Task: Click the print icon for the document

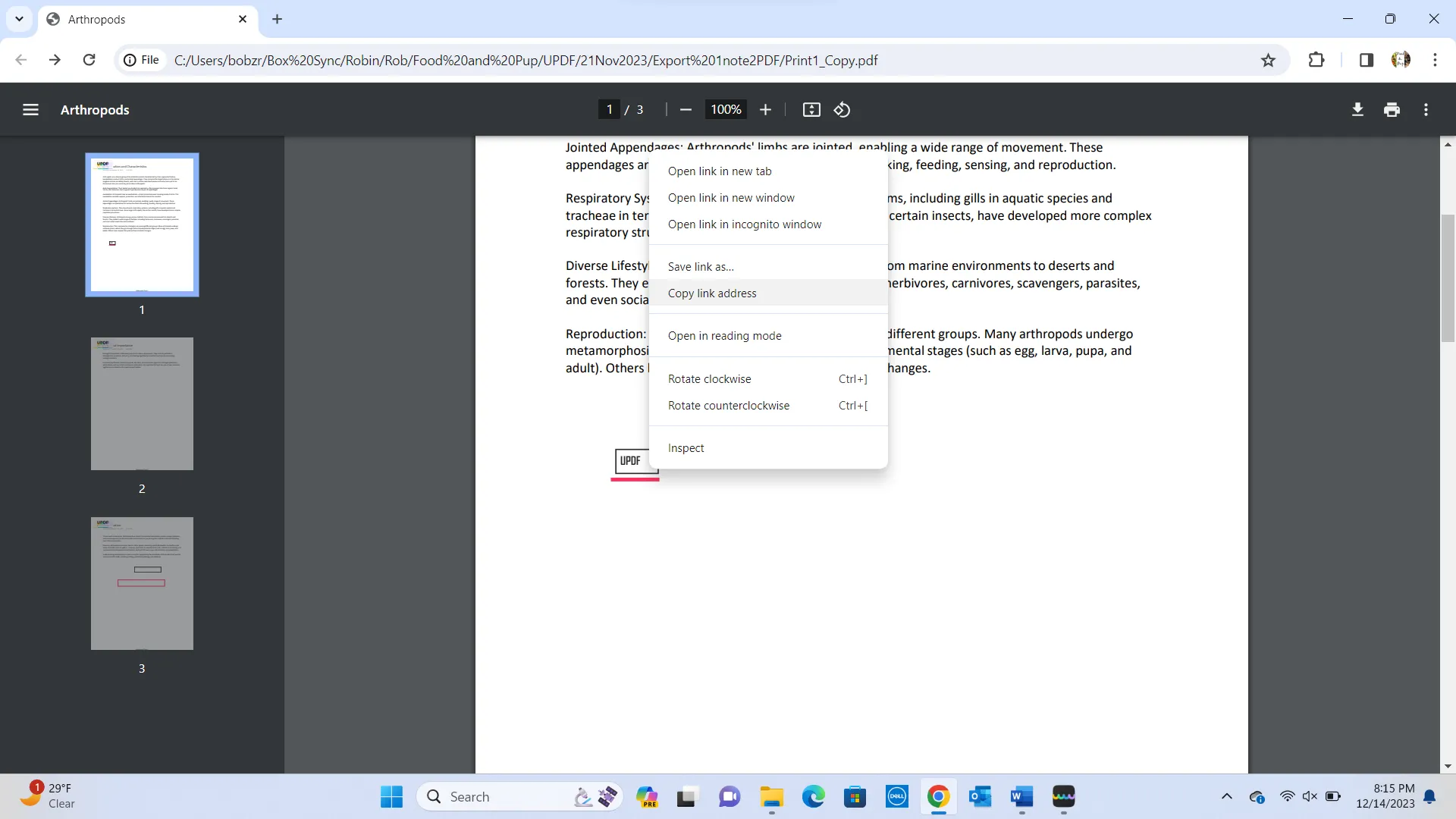Action: click(x=1392, y=109)
